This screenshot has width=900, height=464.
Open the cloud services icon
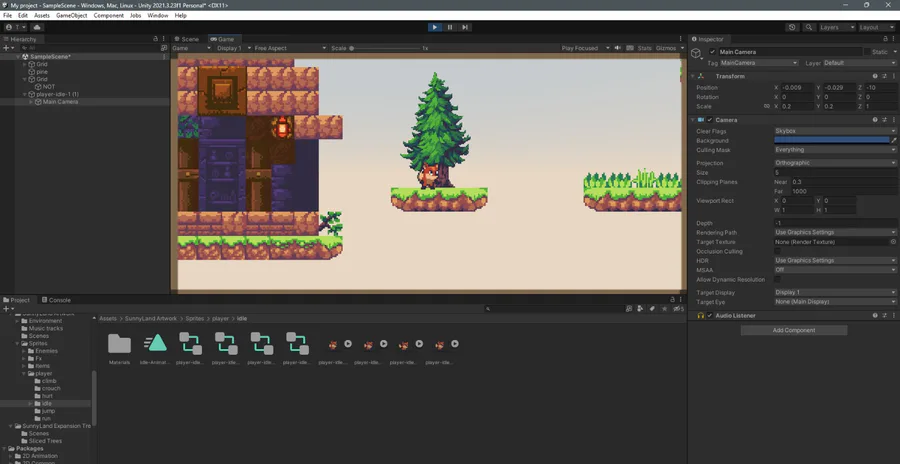(x=37, y=27)
